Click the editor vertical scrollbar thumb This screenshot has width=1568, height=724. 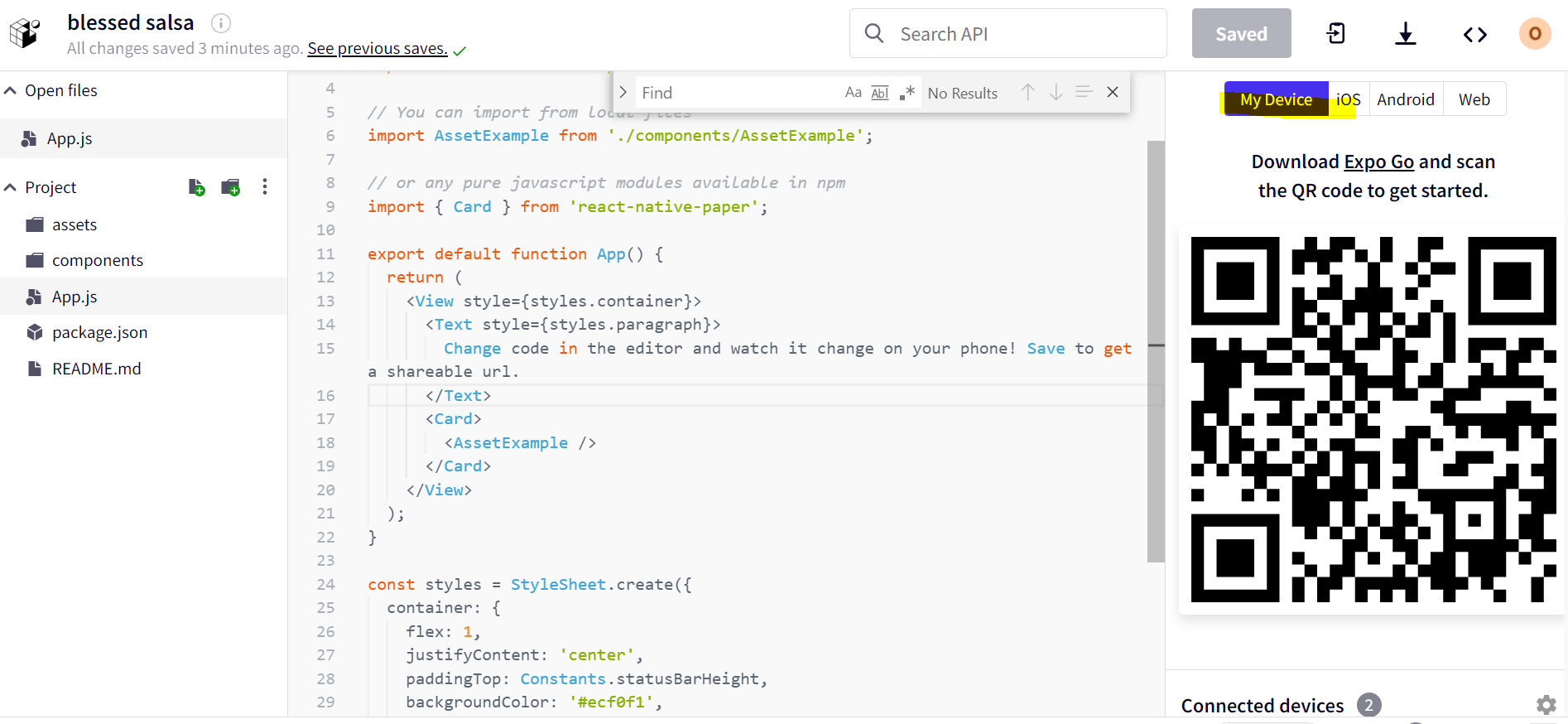click(x=1156, y=351)
